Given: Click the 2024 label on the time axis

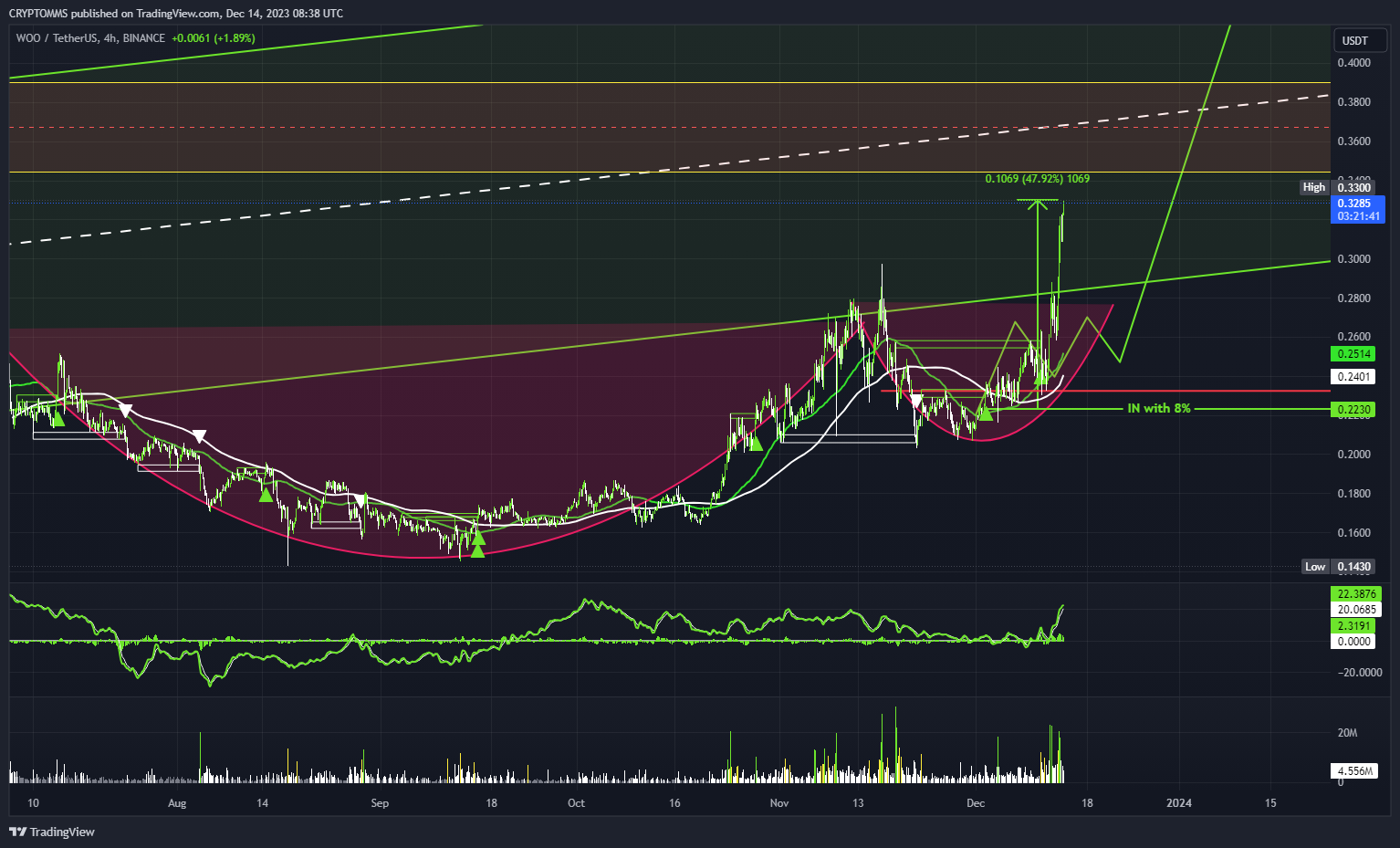Looking at the screenshot, I should (1179, 803).
